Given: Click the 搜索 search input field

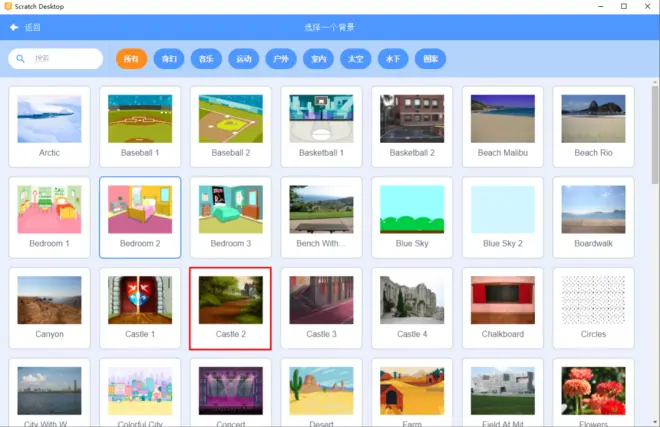Looking at the screenshot, I should [56, 59].
